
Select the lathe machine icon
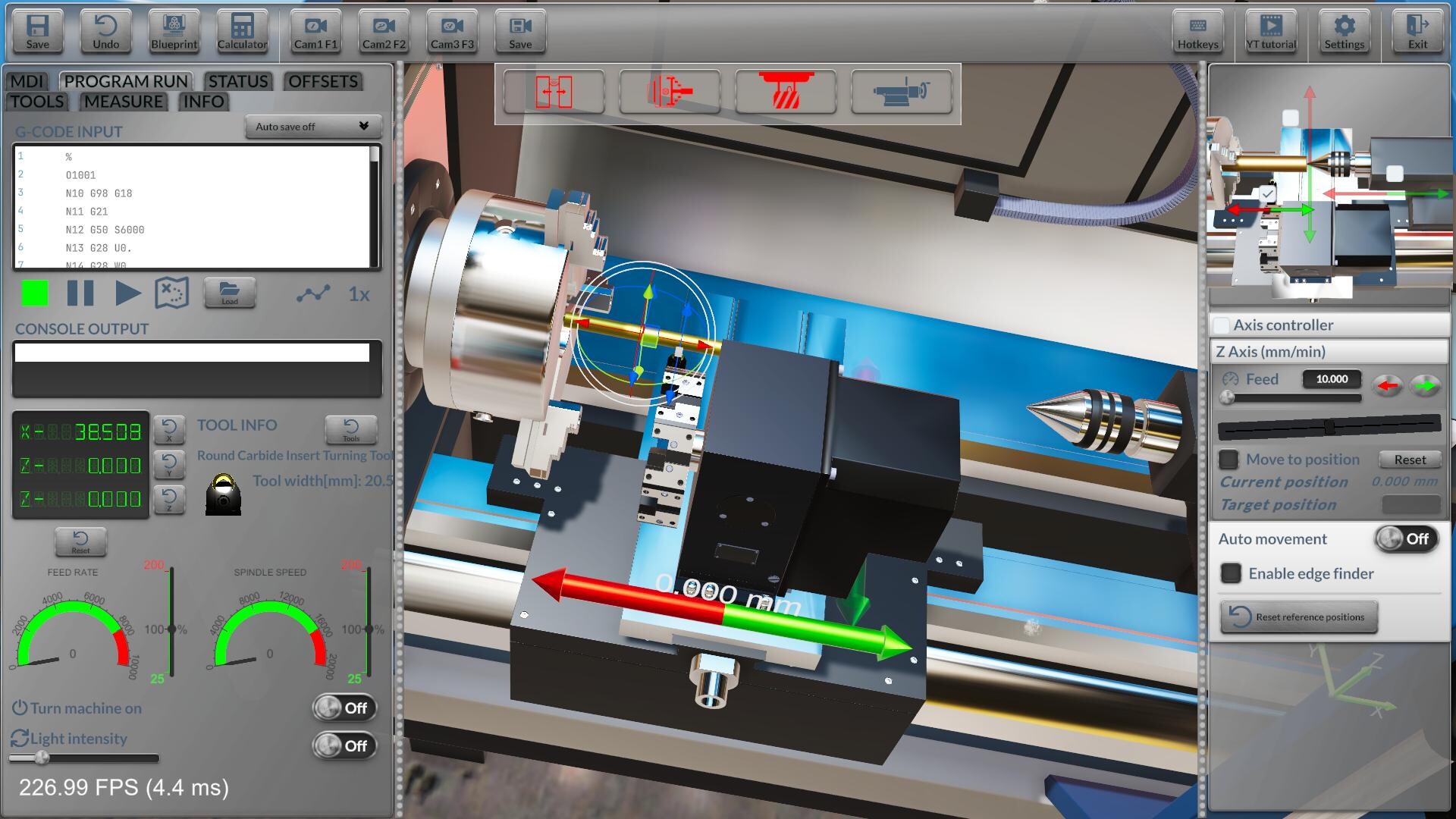click(901, 92)
